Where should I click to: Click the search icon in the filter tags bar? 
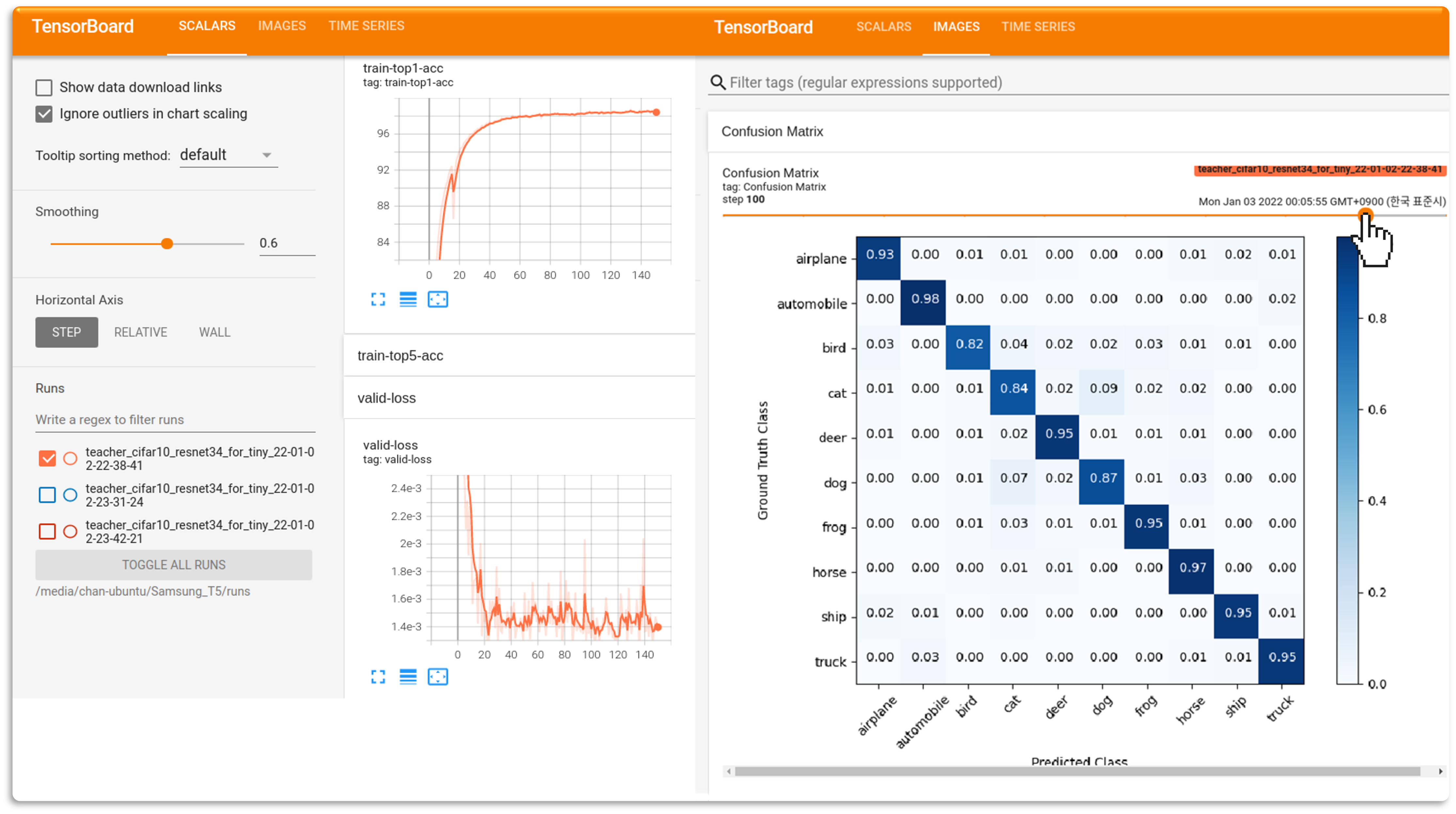(x=717, y=83)
